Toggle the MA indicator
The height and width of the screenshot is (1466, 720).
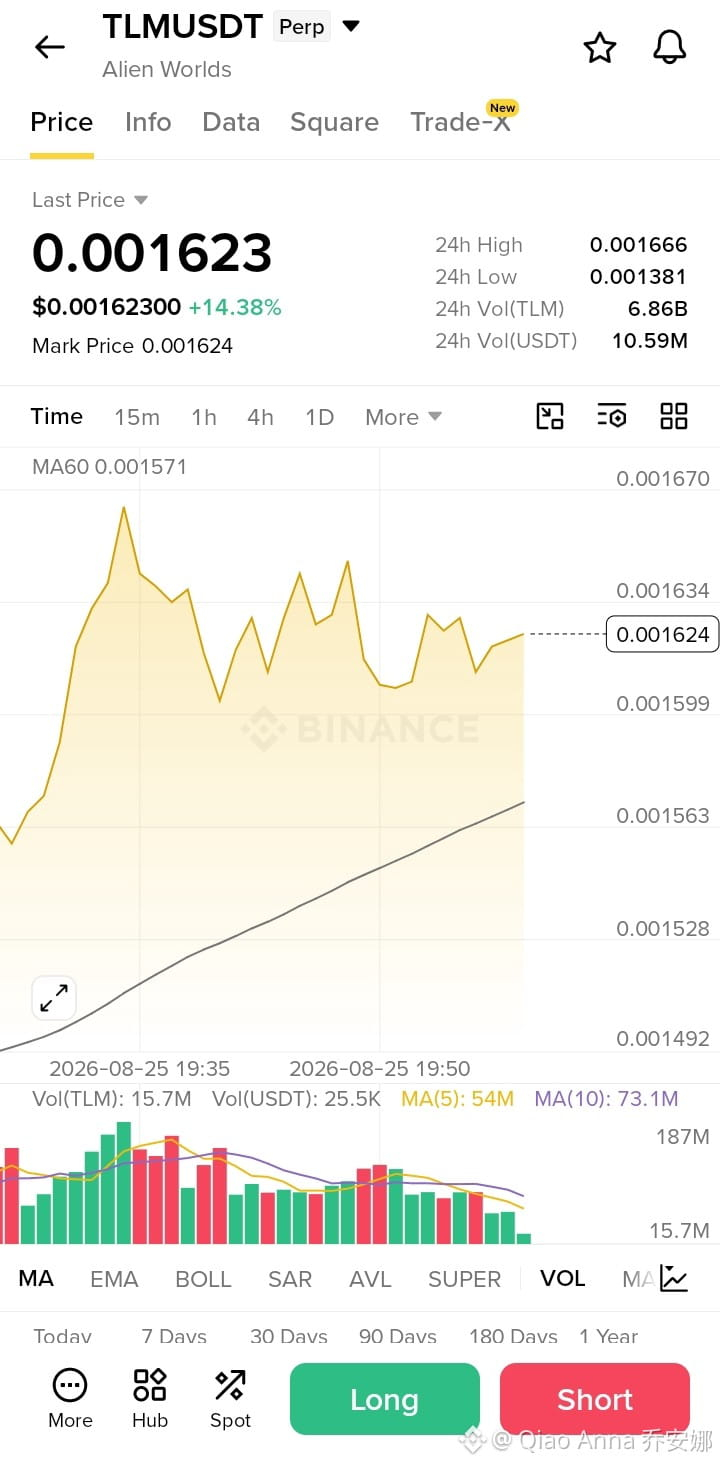[36, 1278]
